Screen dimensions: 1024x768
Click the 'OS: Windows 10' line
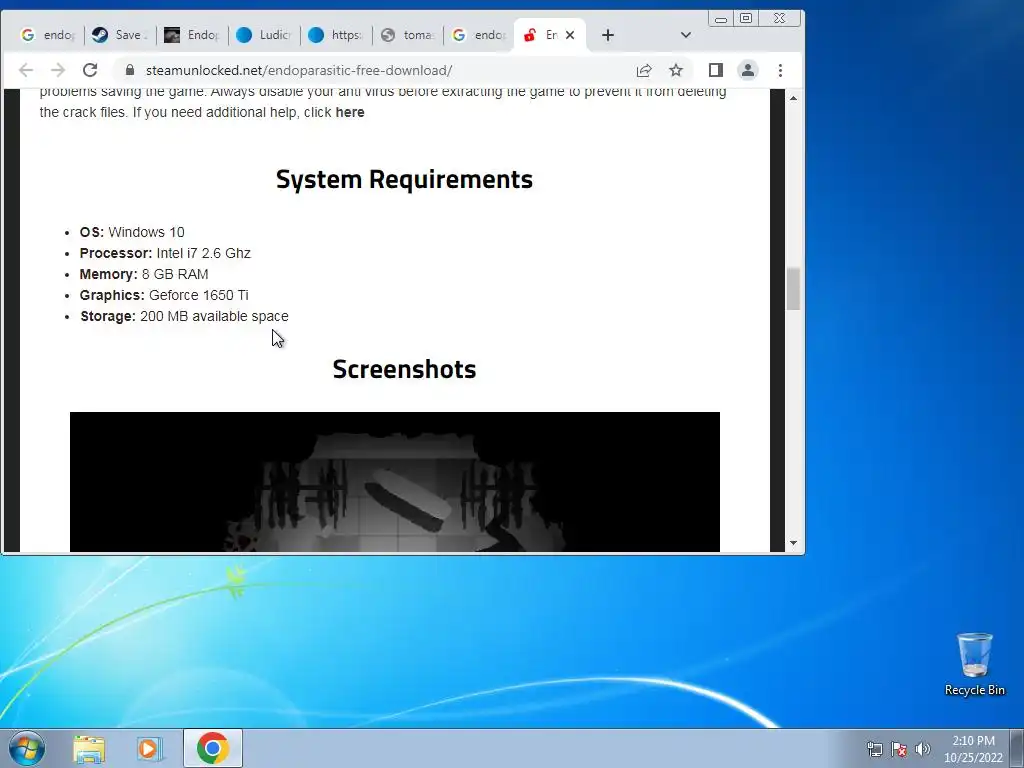[132, 232]
